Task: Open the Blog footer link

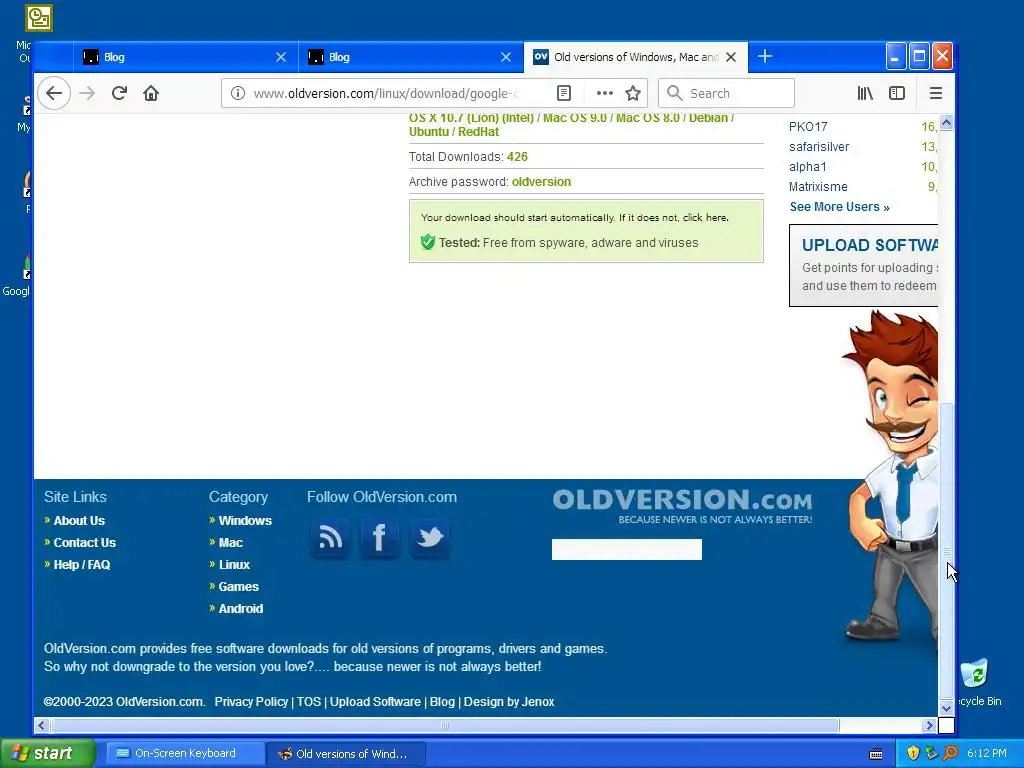Action: pos(442,701)
